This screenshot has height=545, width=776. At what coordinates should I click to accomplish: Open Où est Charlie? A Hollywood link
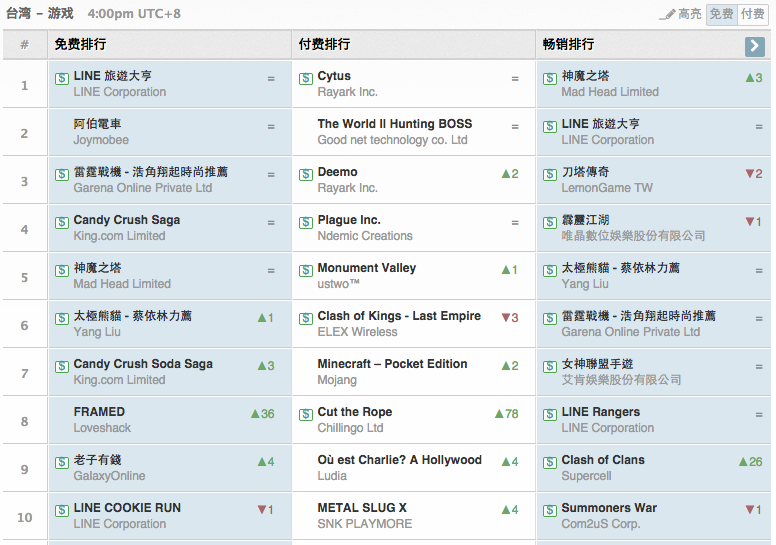click(400, 460)
